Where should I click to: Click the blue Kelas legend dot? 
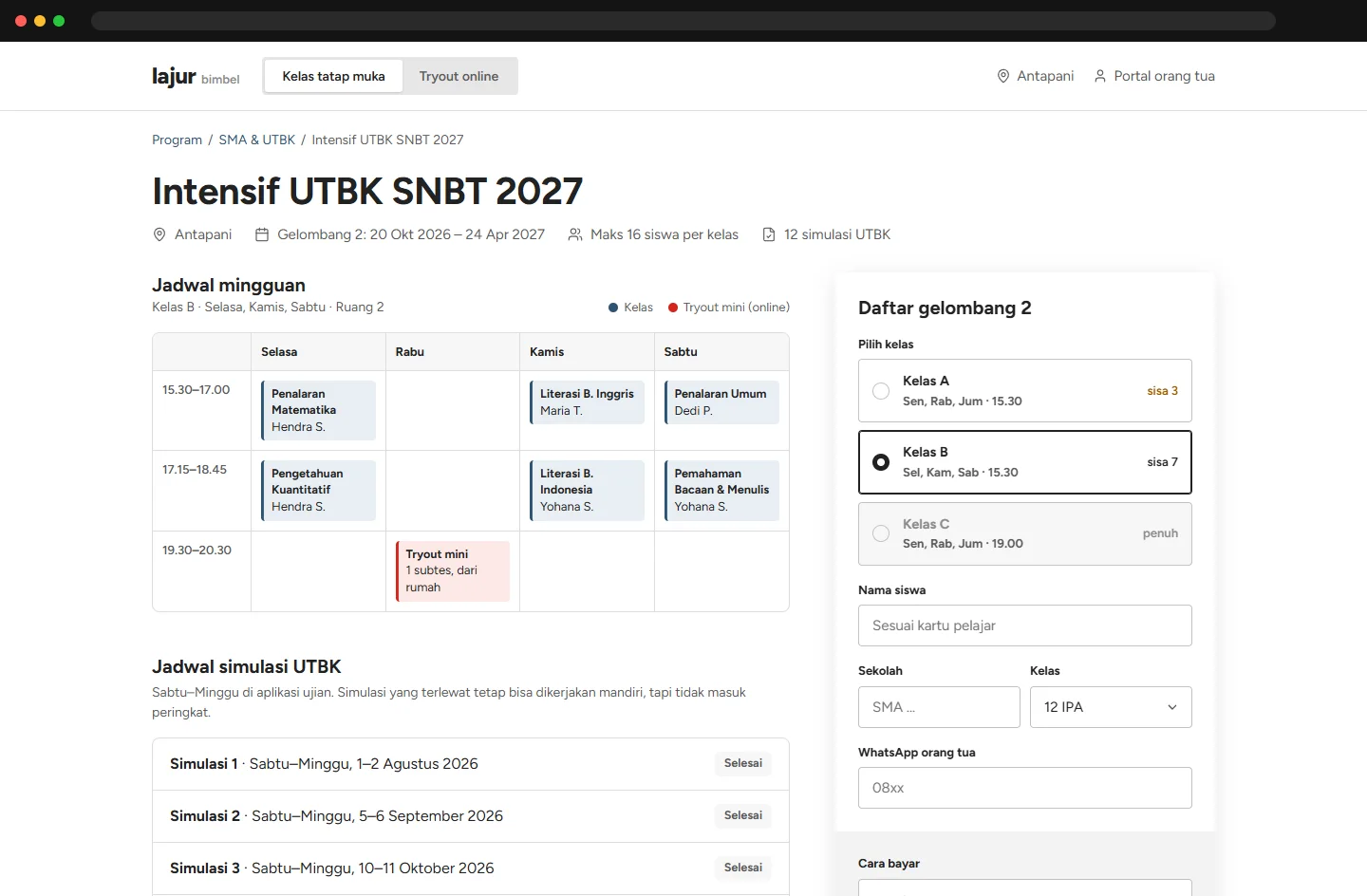coord(613,308)
